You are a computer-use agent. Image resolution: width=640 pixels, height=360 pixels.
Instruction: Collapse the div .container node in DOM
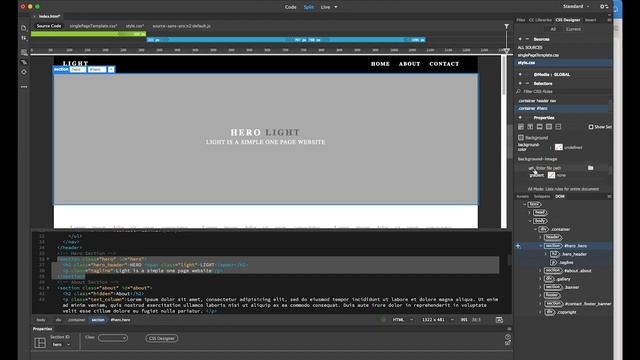tap(535, 229)
